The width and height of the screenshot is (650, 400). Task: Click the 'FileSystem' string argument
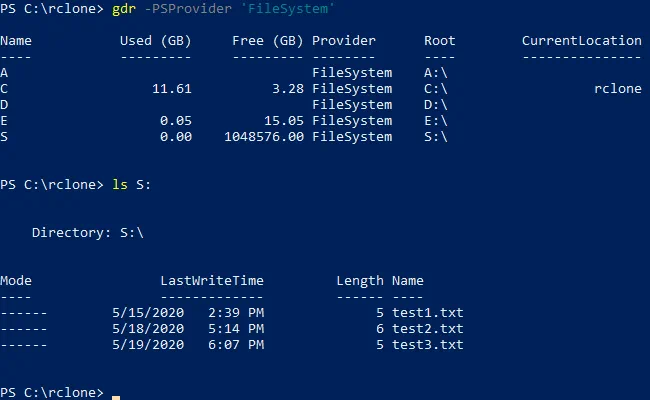290,9
